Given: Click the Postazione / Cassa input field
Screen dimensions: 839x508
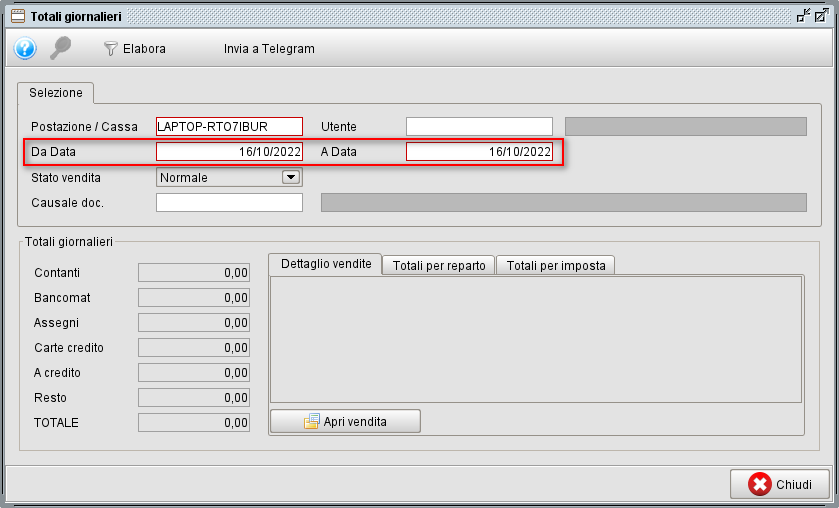Looking at the screenshot, I should (229, 126).
